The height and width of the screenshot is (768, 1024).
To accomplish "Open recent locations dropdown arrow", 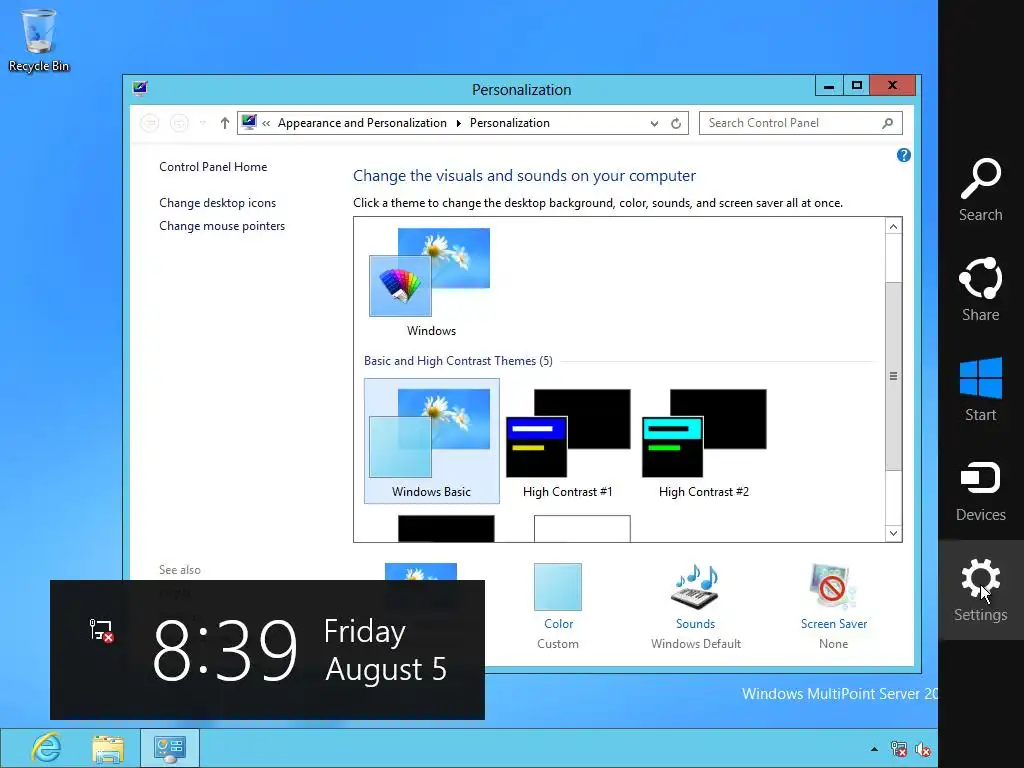I will (x=202, y=123).
